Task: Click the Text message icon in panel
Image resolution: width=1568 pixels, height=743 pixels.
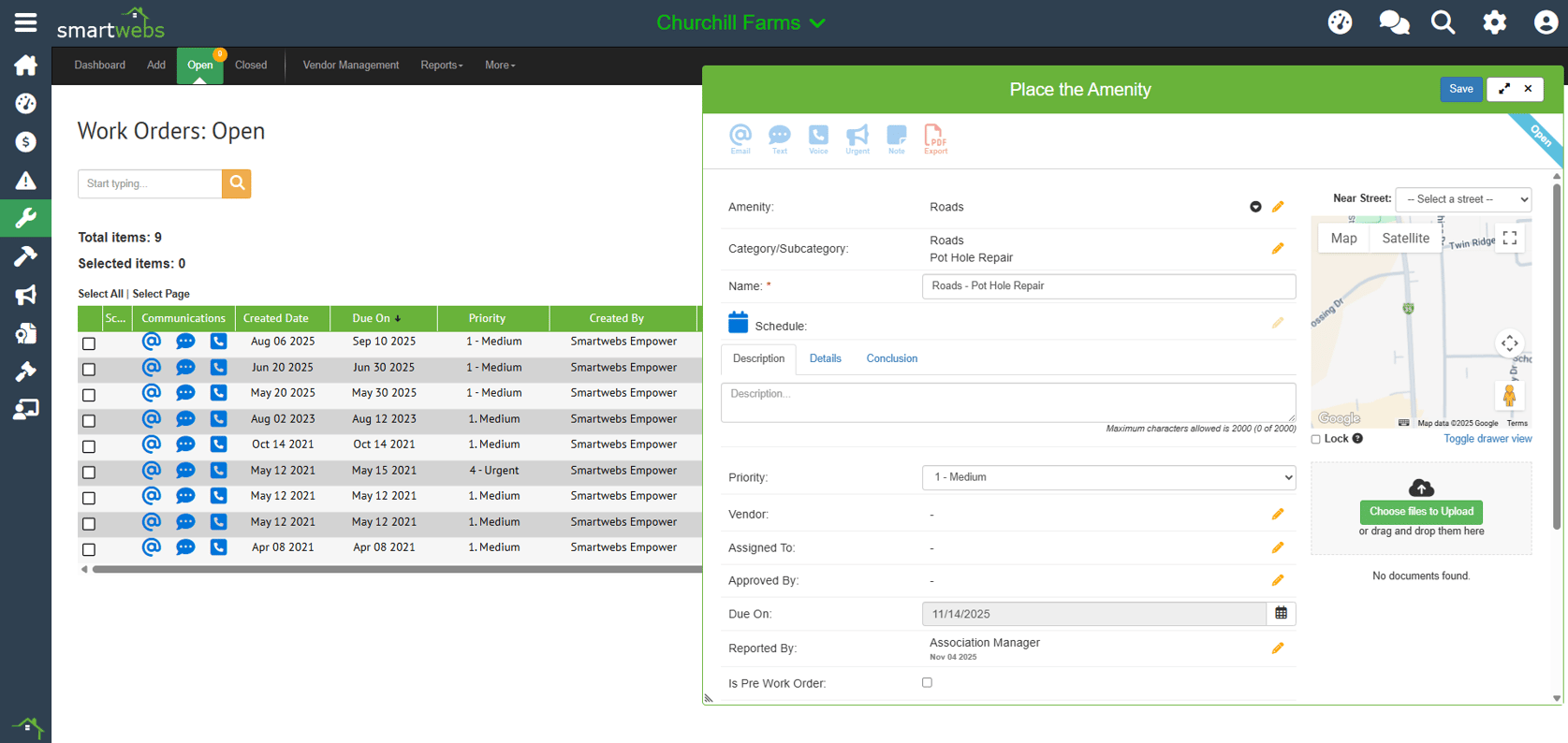Action: point(779,139)
